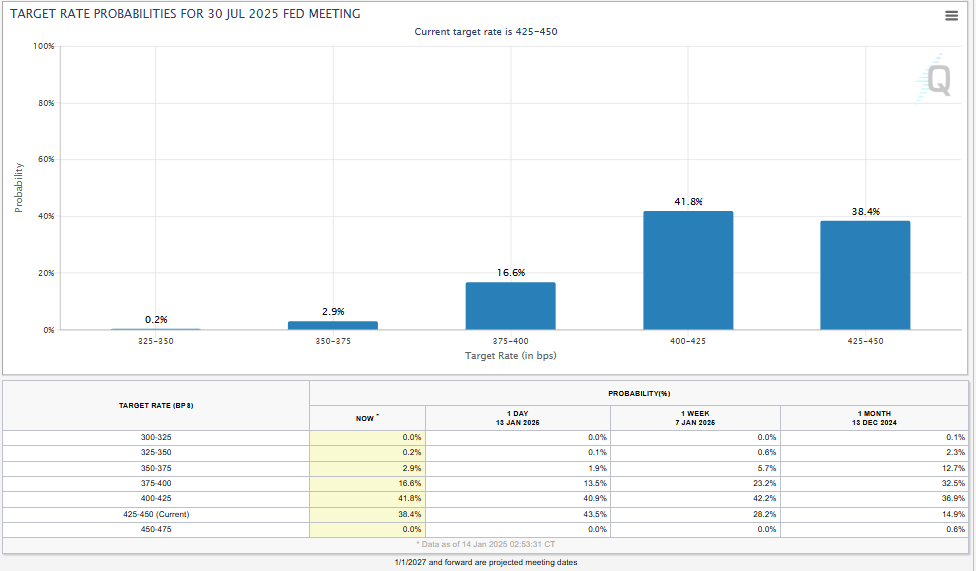Click 1 Month value 12.7% in table
Screen dimensions: 976x571
coord(954,468)
